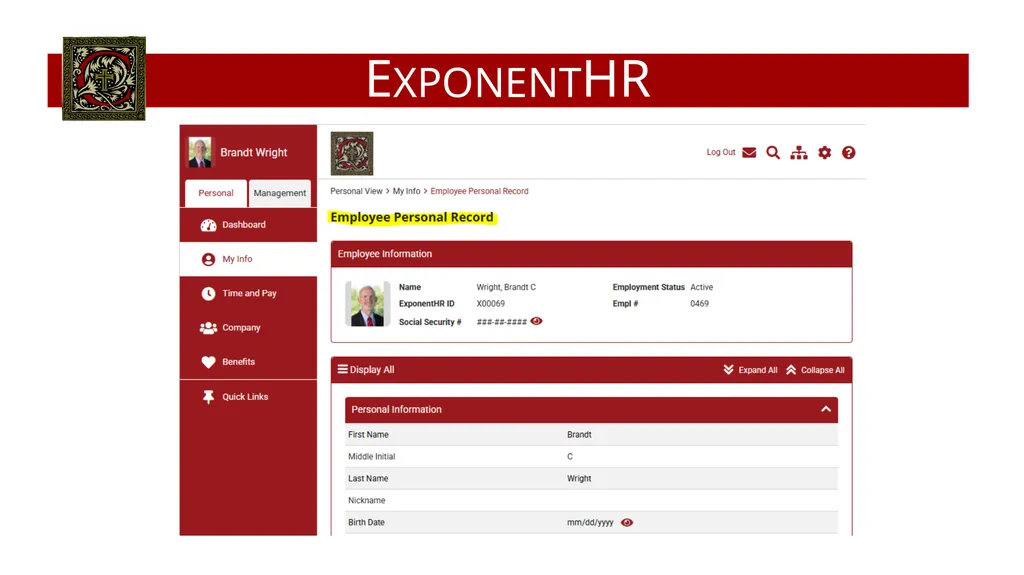This screenshot has width=1024, height=575.
Task: Click the Employee Information panel header
Action: 591,254
